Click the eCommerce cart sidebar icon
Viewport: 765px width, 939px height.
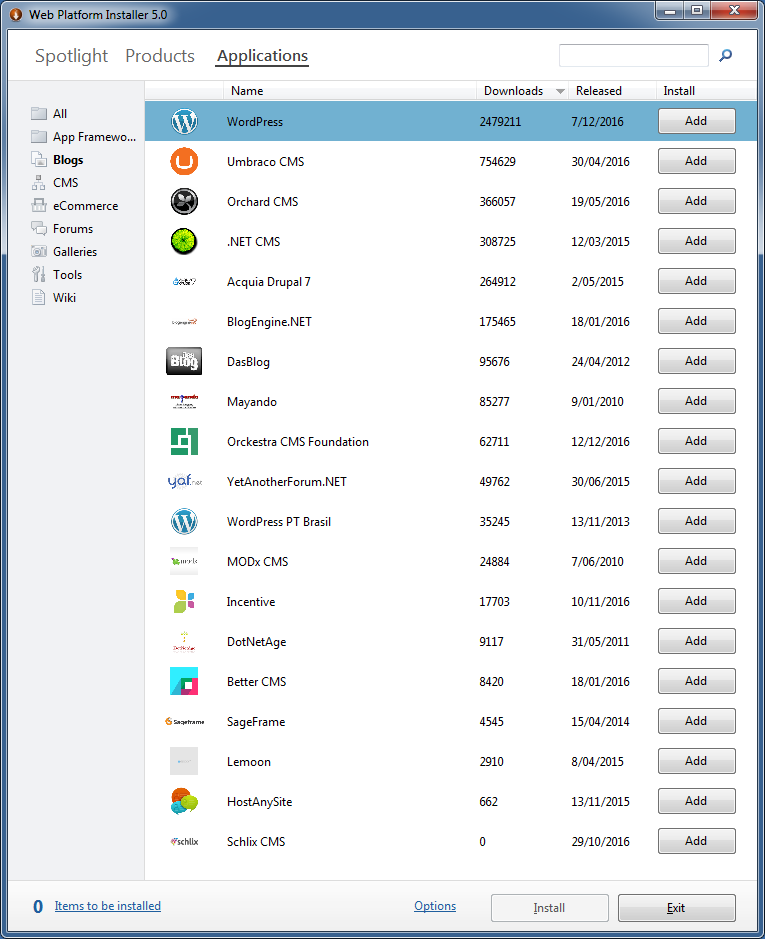[39, 205]
